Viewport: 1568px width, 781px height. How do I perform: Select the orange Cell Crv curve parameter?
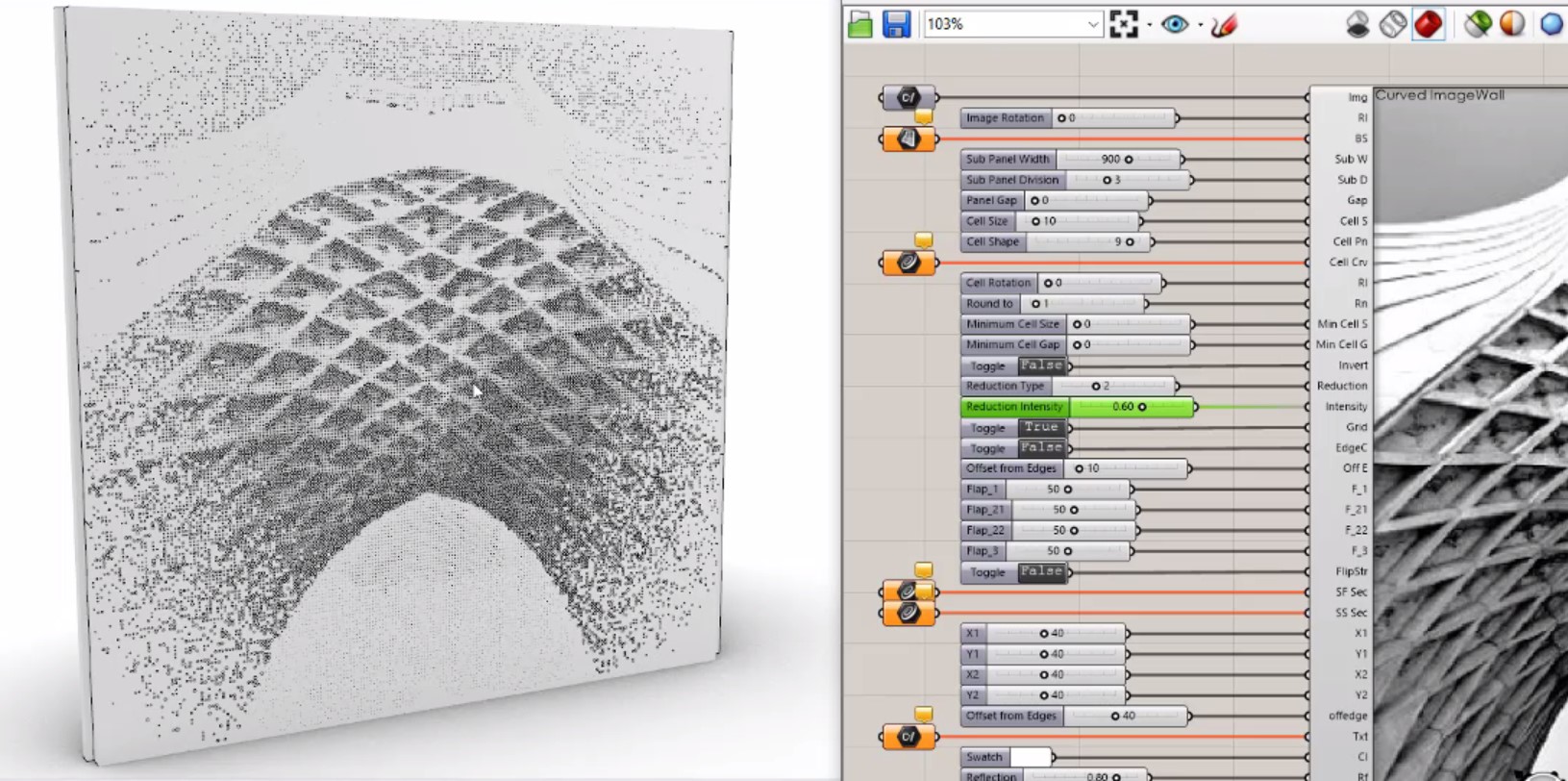(x=908, y=263)
